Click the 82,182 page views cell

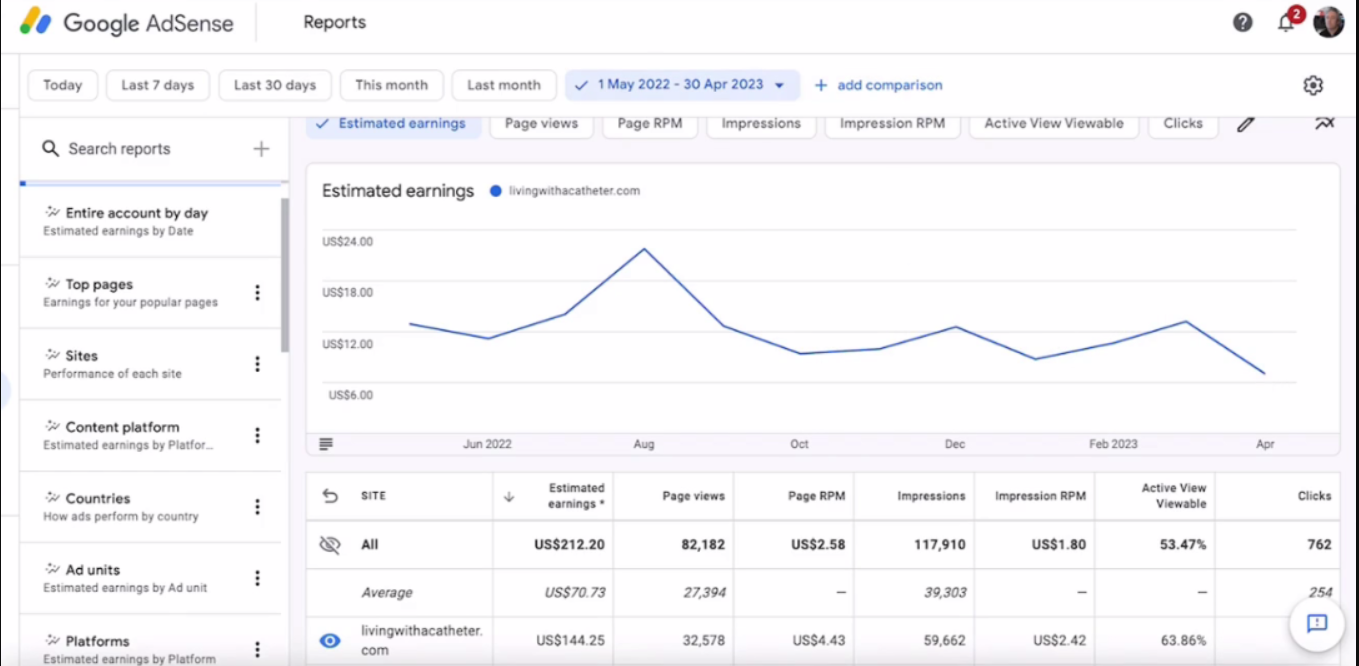pyautogui.click(x=702, y=545)
